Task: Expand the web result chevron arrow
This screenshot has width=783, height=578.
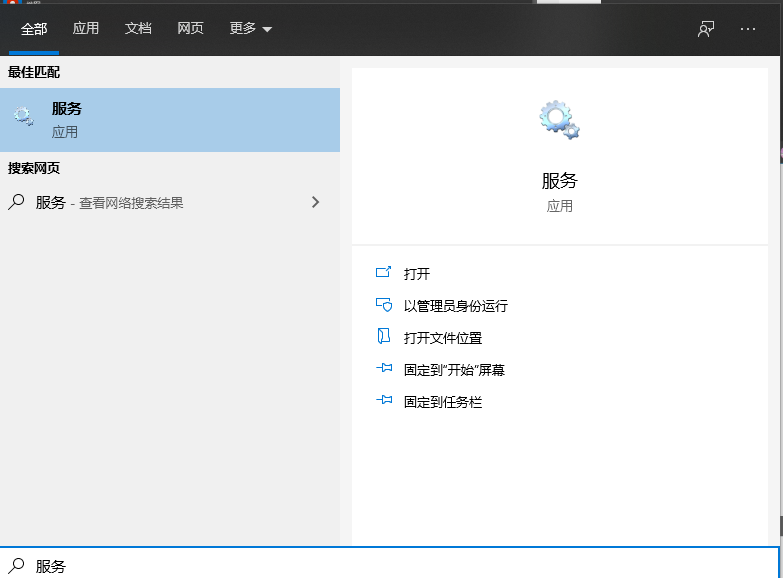Action: pos(315,202)
